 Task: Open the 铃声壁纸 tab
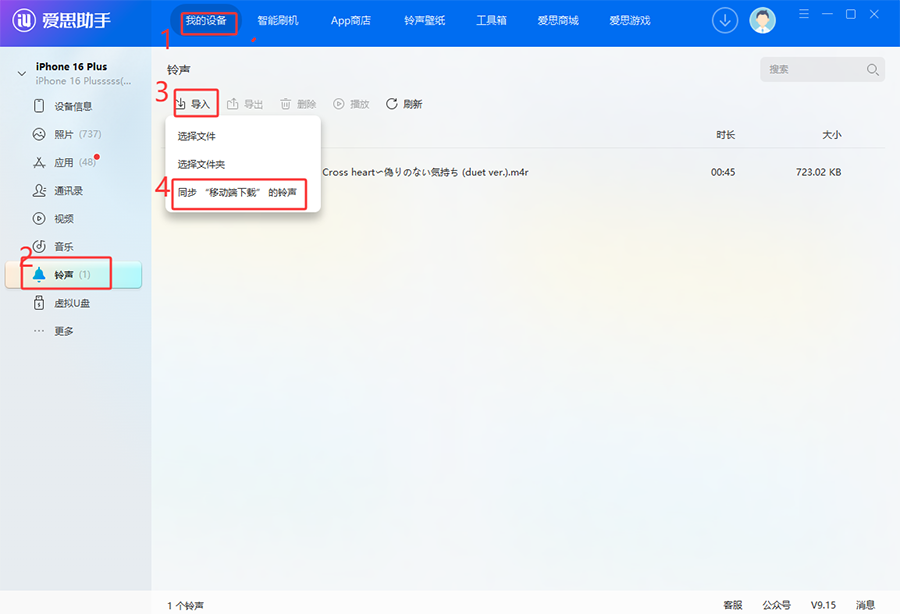(x=425, y=21)
